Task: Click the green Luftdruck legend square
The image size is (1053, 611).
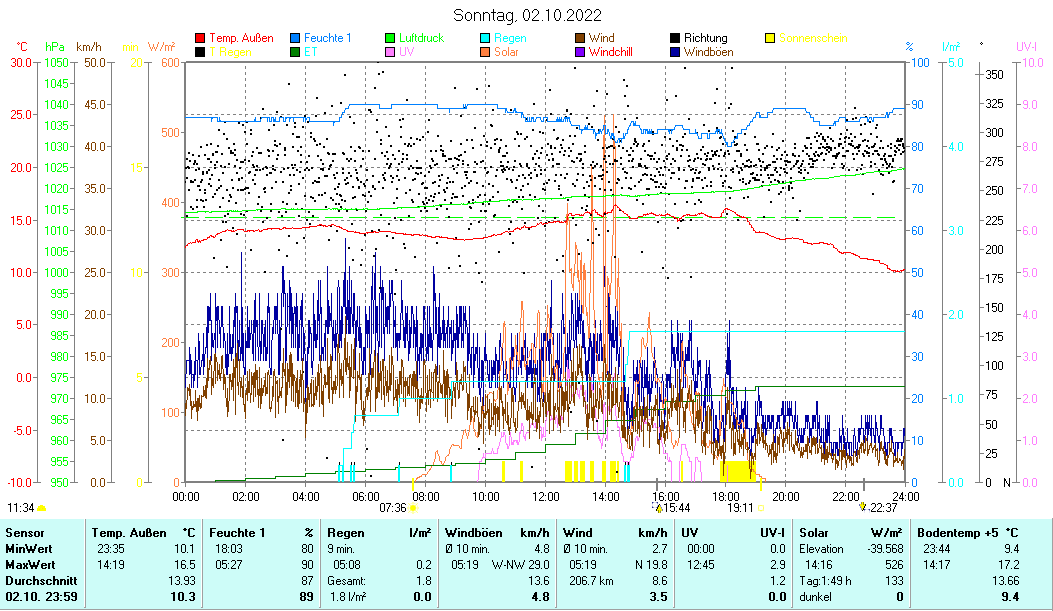Action: pos(391,38)
